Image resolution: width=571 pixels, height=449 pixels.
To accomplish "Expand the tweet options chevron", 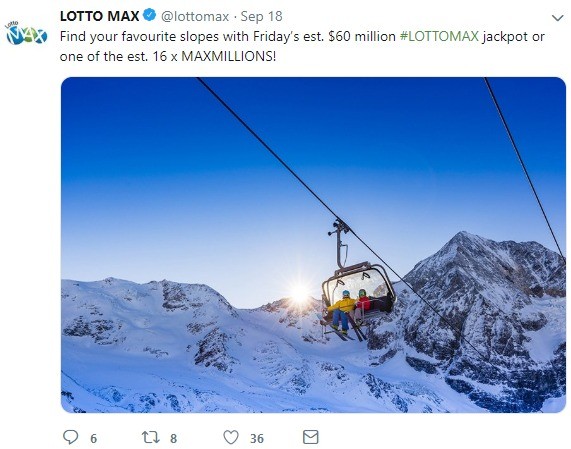I will (558, 18).
